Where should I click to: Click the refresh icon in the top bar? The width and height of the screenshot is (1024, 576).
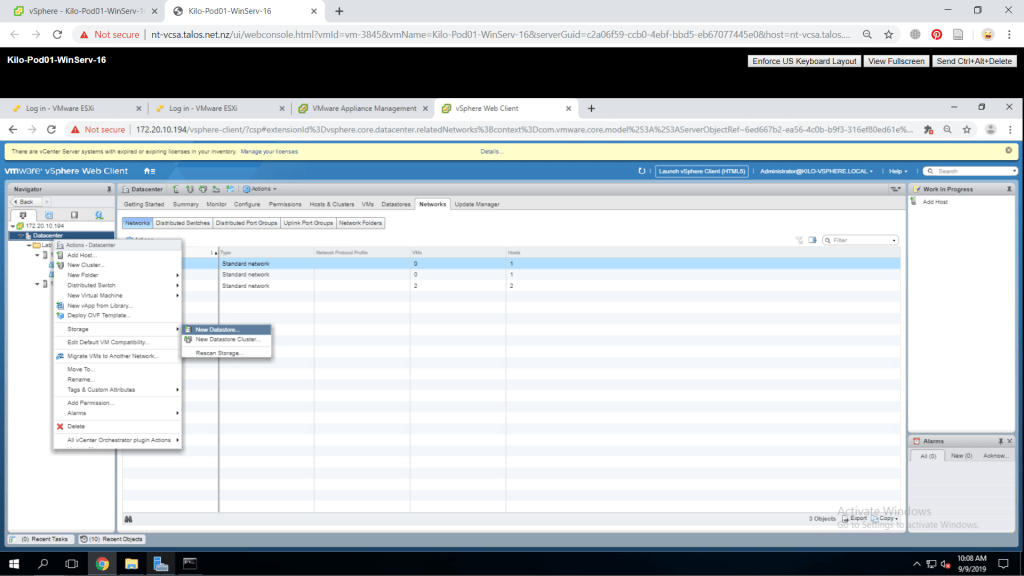[642, 171]
